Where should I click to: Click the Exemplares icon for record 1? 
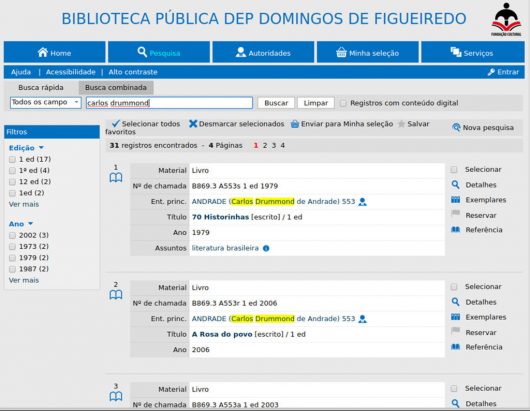coord(456,200)
